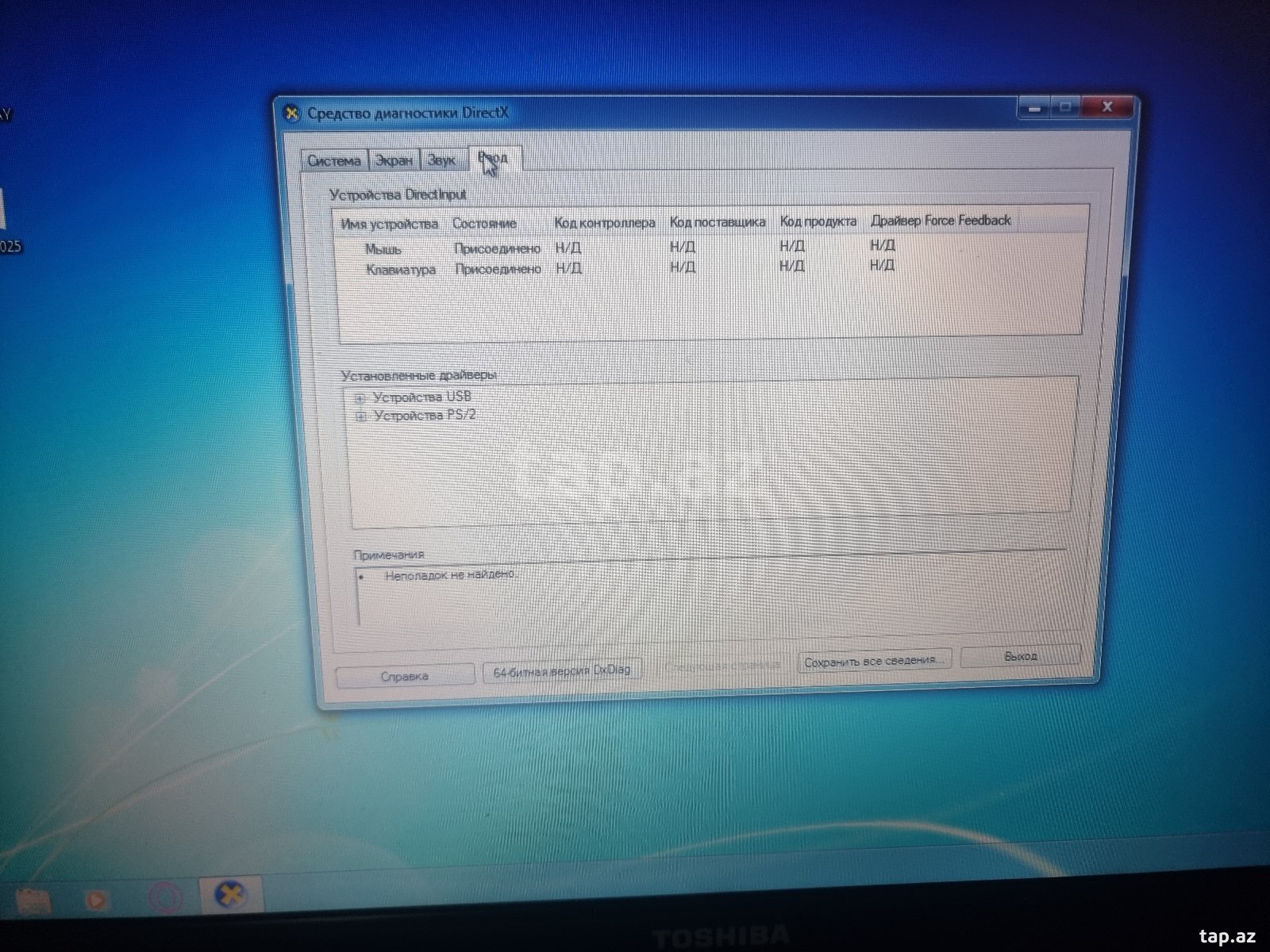This screenshot has height=952, width=1270.
Task: Click the Устройства USB label
Action: tap(422, 397)
